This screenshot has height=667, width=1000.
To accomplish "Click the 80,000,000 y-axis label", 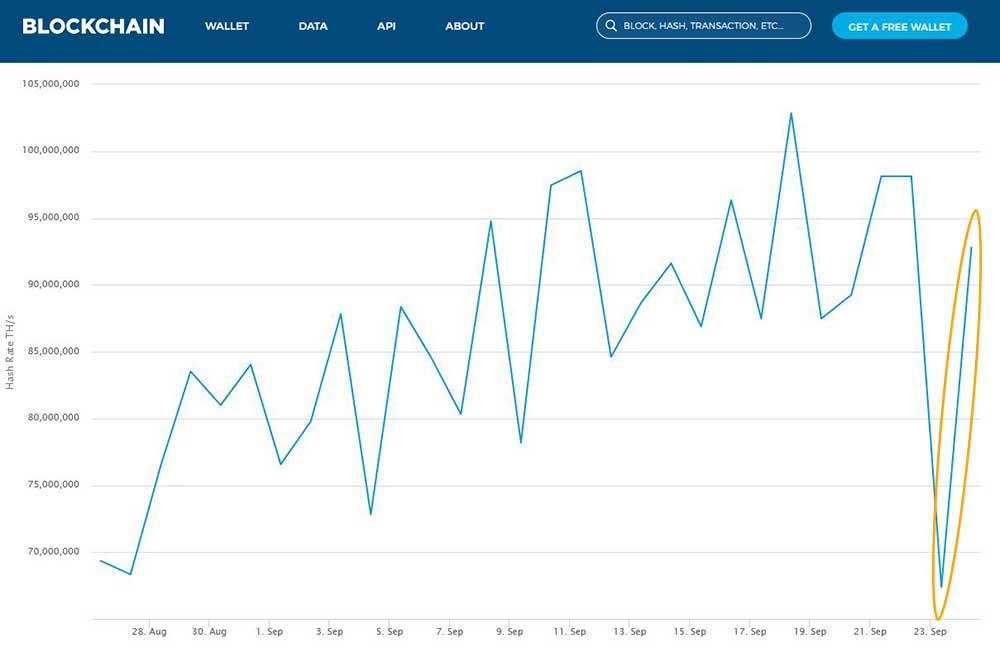I will coord(54,418).
